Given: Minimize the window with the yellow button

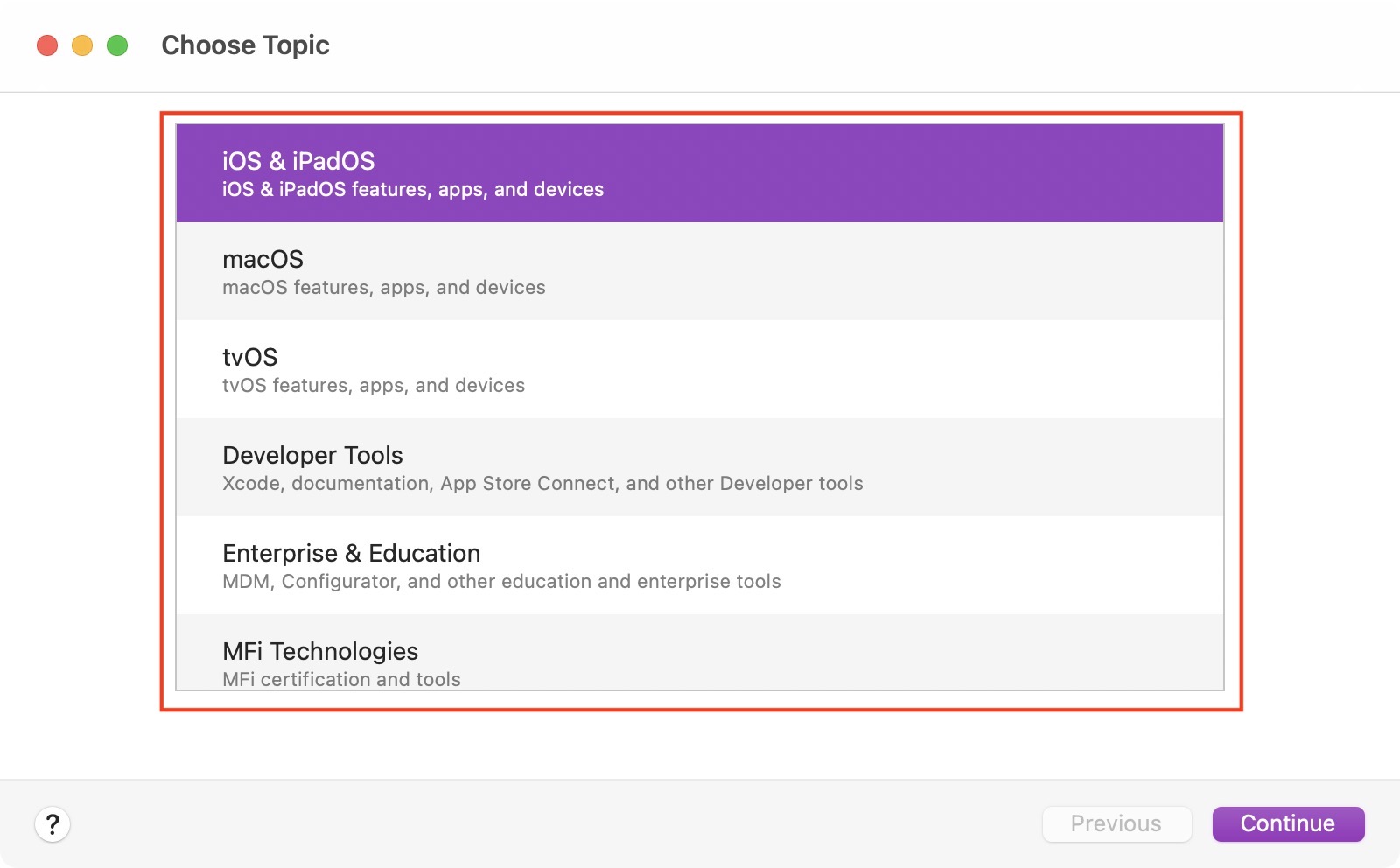Looking at the screenshot, I should (x=82, y=45).
